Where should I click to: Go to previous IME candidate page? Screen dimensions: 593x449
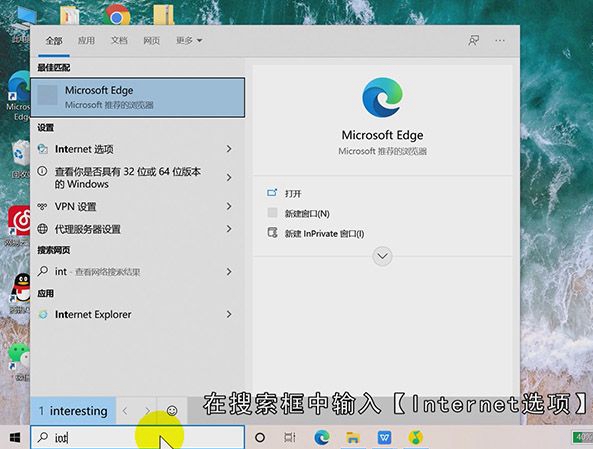125,411
